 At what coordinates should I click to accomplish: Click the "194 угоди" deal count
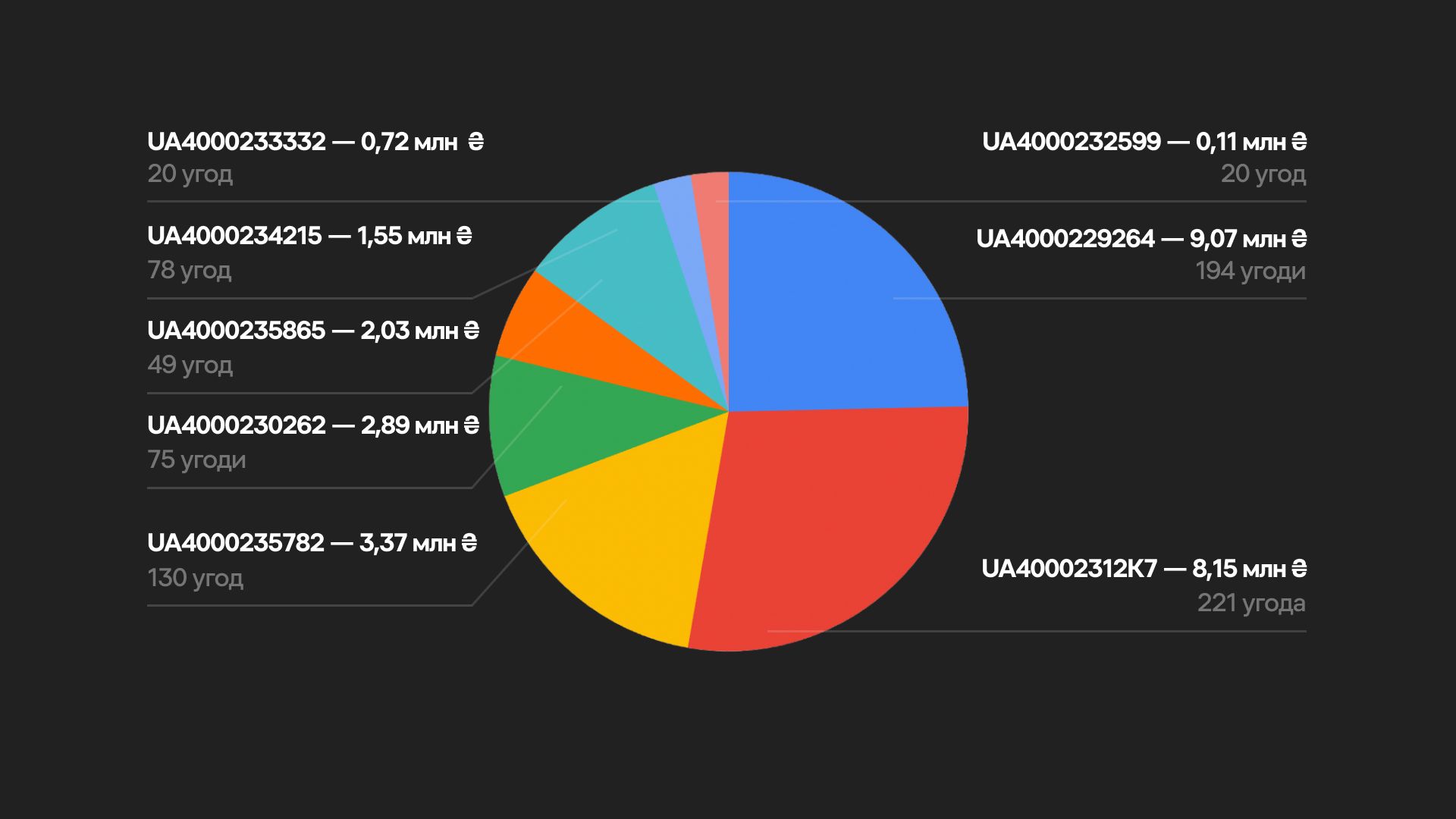click(1250, 271)
